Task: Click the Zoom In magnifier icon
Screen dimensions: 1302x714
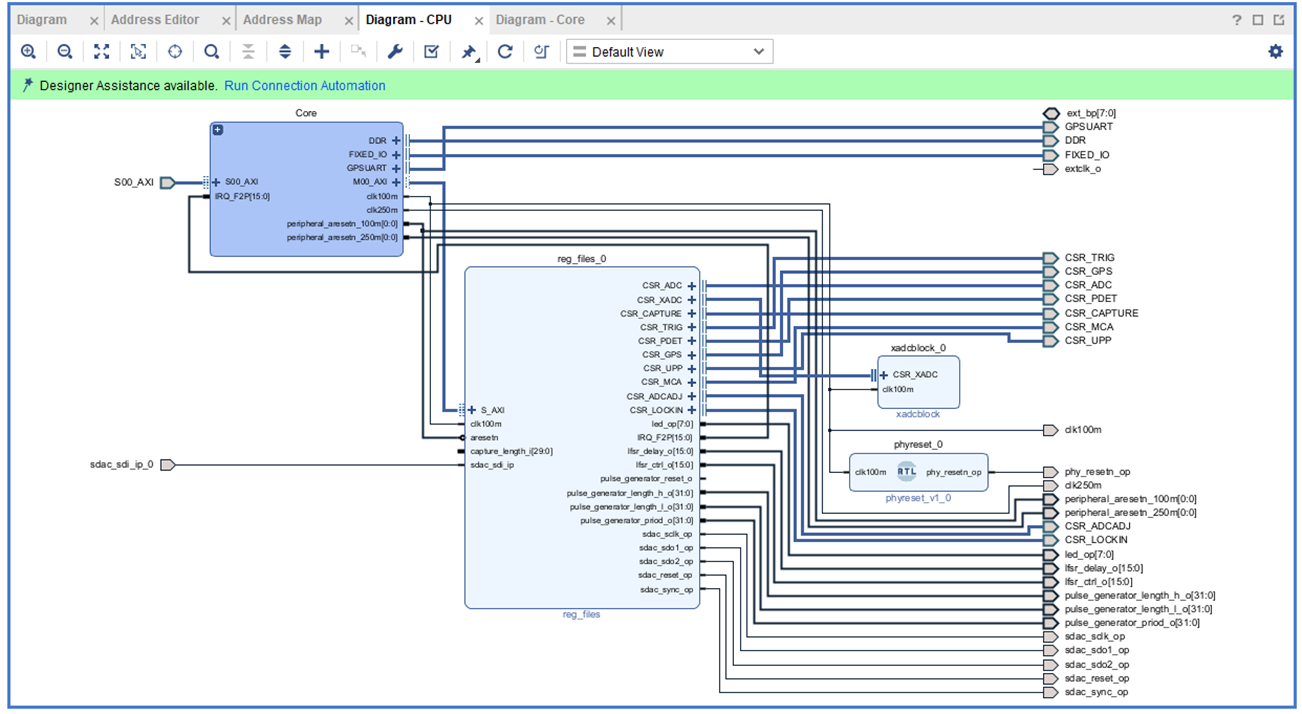Action: [28, 52]
